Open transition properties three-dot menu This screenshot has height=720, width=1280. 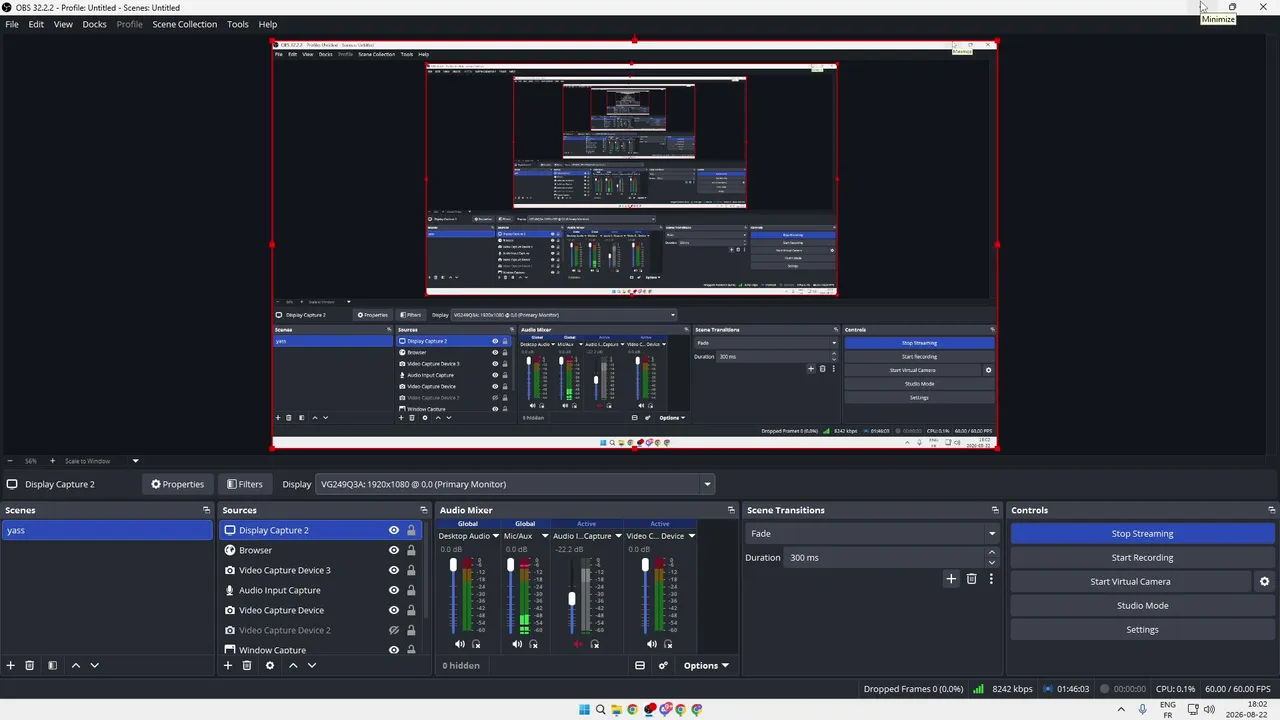click(991, 578)
